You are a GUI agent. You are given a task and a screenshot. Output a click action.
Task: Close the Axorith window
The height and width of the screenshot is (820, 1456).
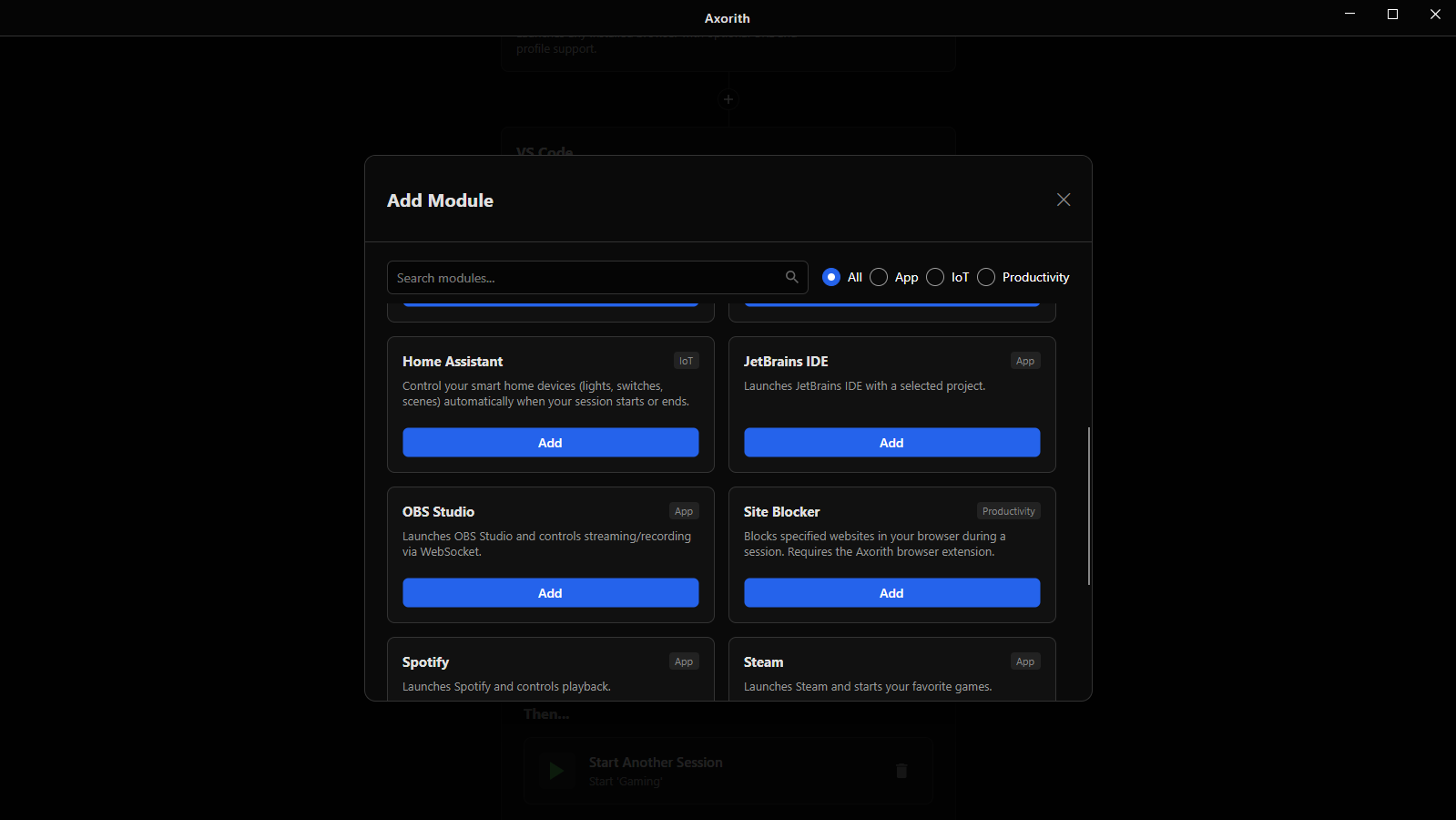coord(1435,14)
